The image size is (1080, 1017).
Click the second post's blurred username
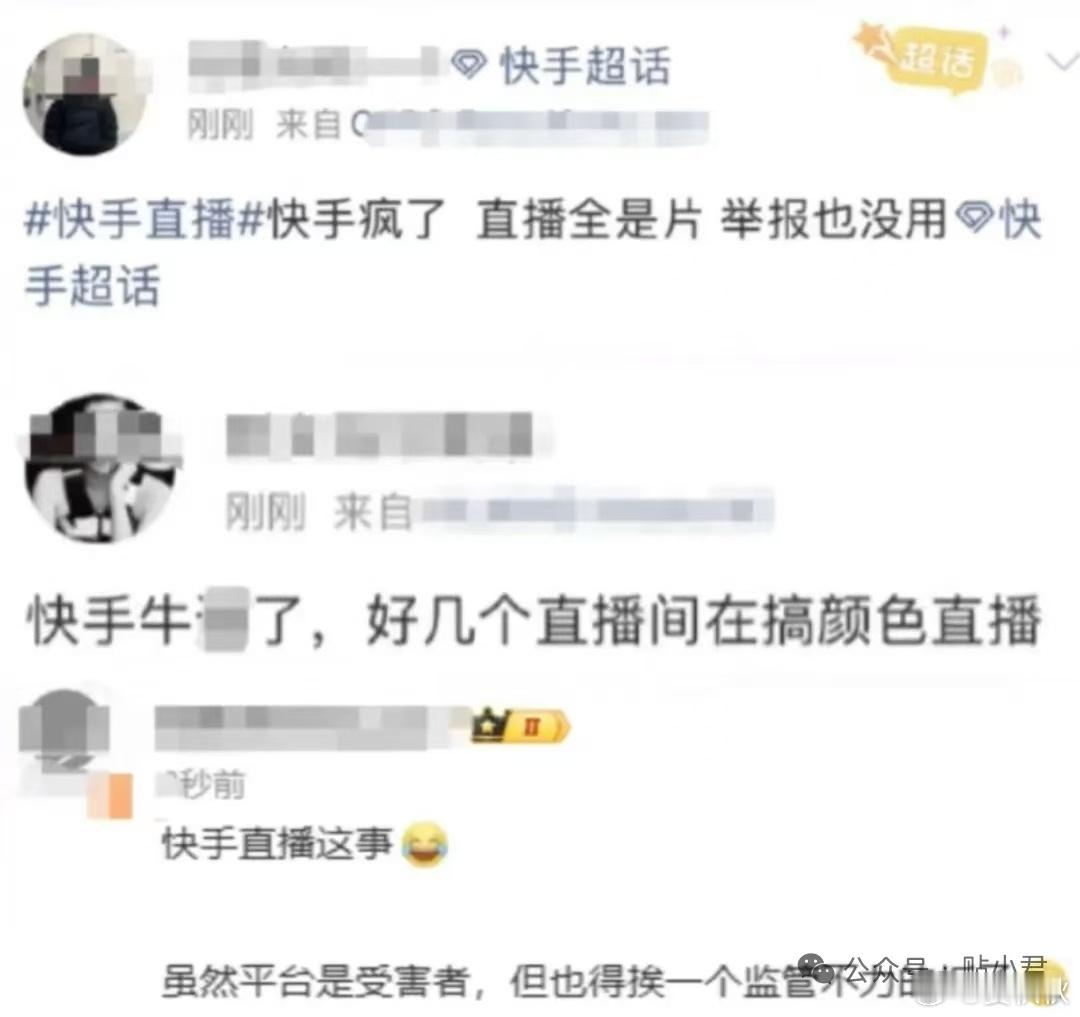pyautogui.click(x=380, y=434)
